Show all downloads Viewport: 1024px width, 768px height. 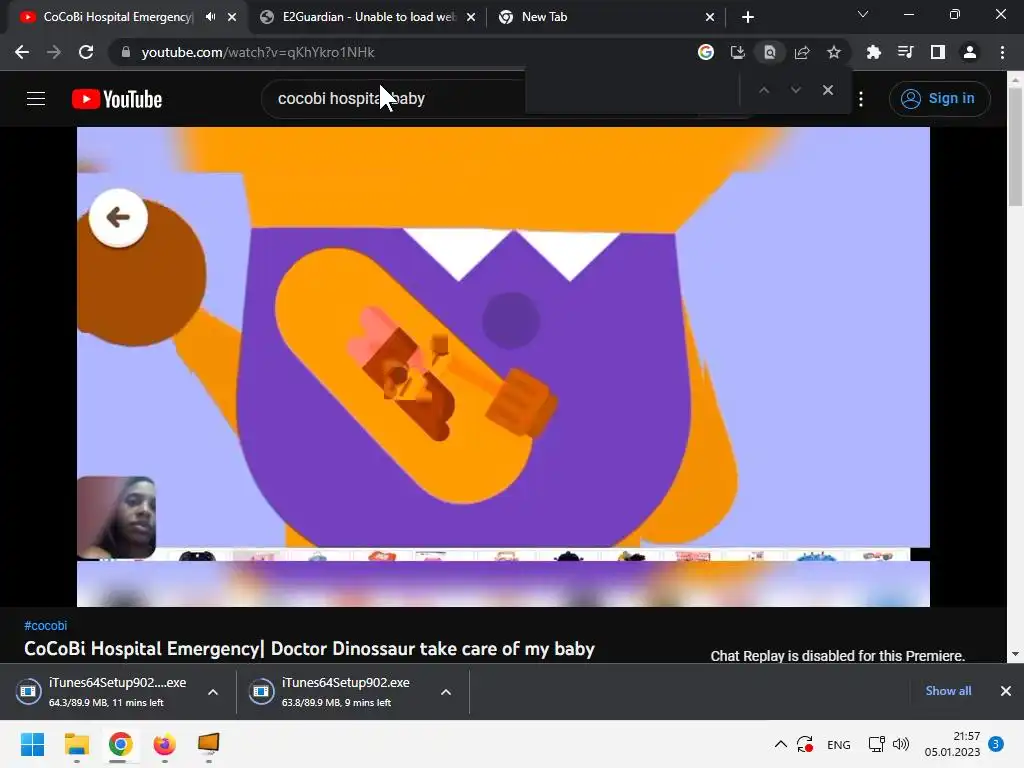tap(948, 691)
